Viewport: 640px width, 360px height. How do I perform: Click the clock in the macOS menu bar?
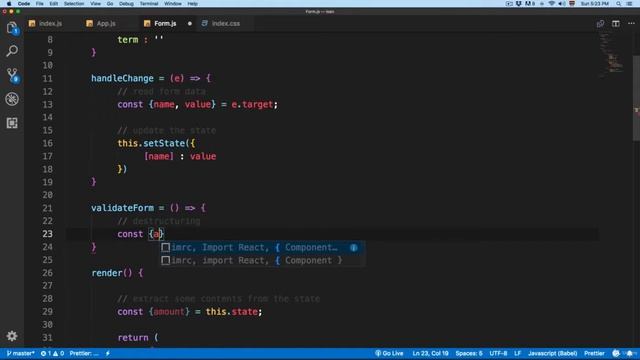coord(595,4)
